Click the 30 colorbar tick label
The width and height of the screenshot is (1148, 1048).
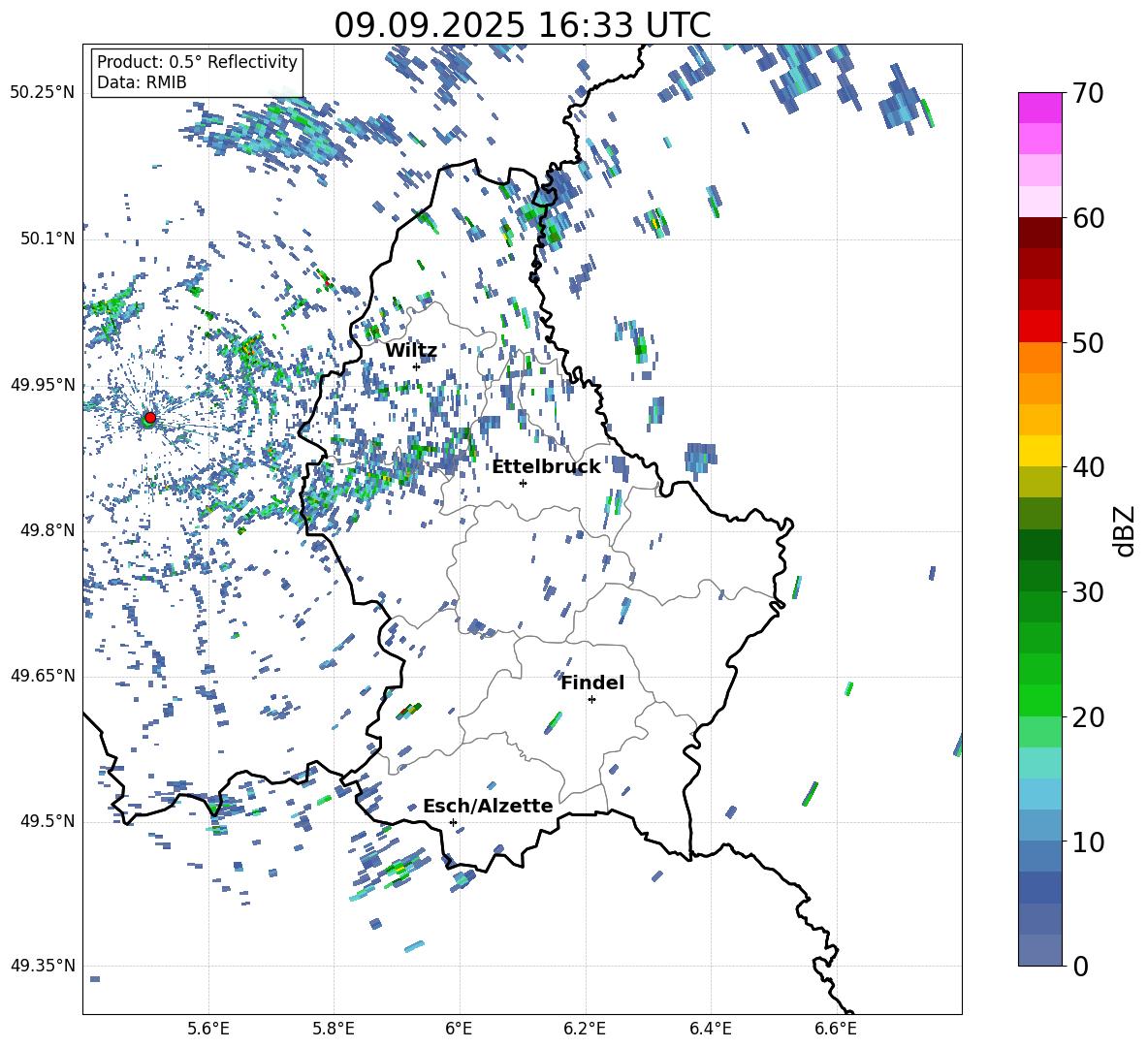pos(1088,592)
